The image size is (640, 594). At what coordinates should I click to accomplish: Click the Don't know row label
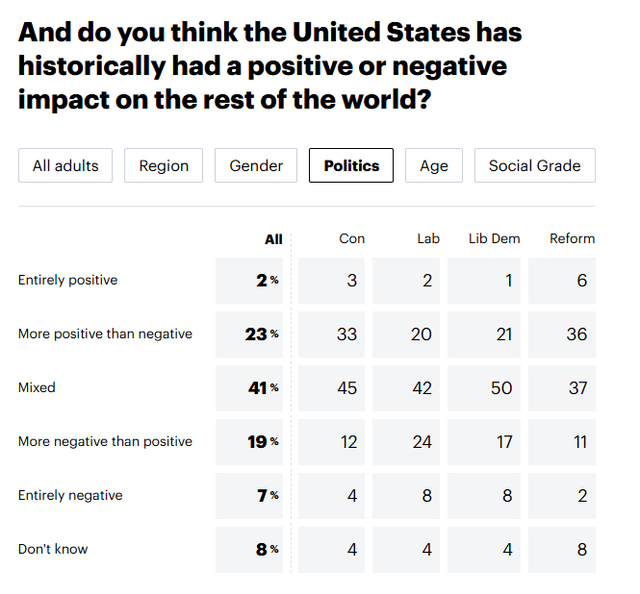[52, 550]
